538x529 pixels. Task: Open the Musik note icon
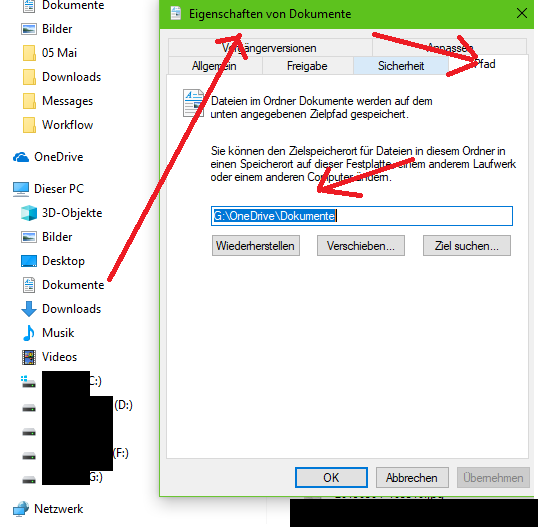point(29,333)
